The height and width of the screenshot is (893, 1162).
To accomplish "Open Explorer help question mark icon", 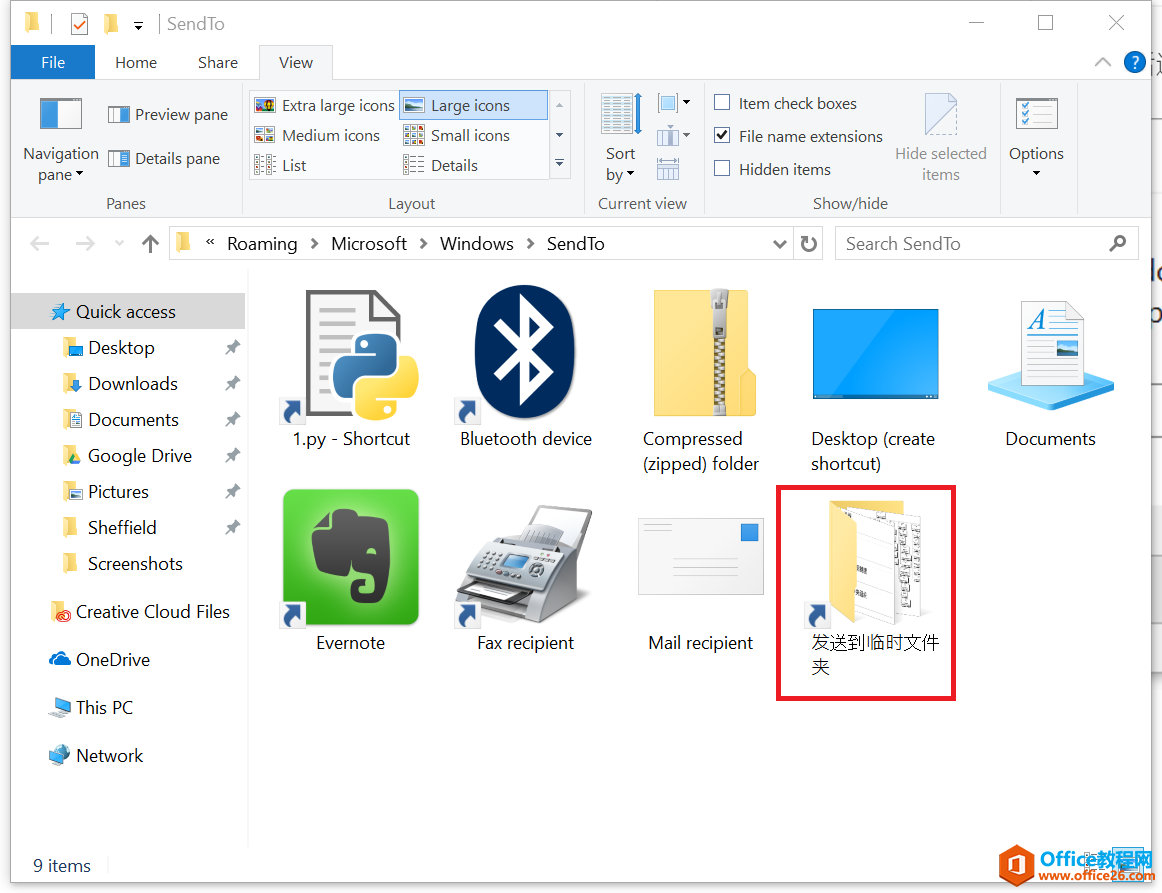I will pos(1134,62).
